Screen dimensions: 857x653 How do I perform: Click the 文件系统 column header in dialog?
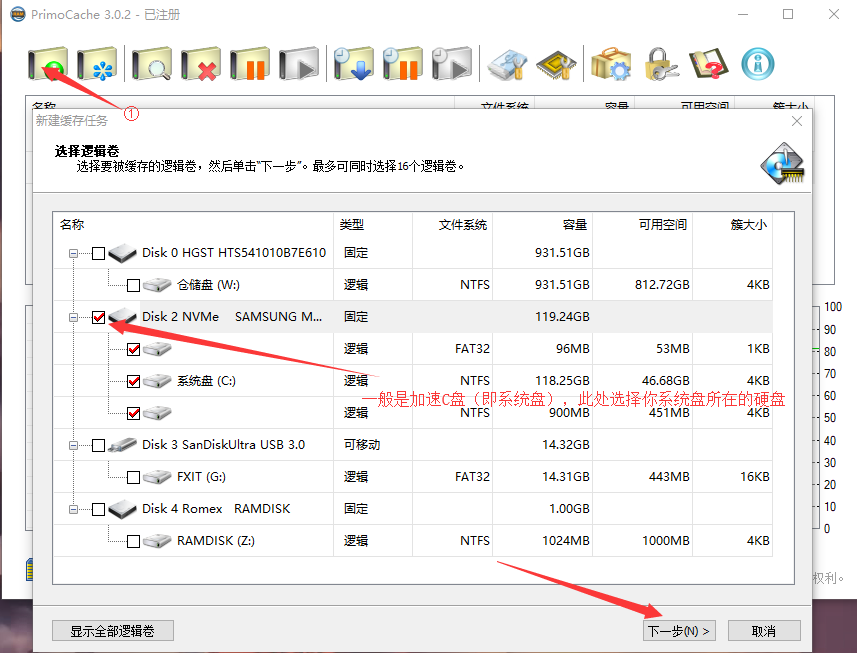453,225
